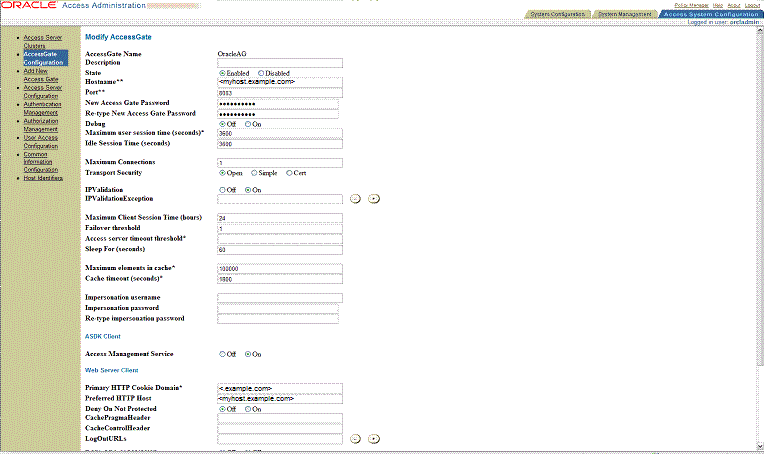Turn IPValidation Off
Screen dimensions: 765x454
(x=222, y=190)
